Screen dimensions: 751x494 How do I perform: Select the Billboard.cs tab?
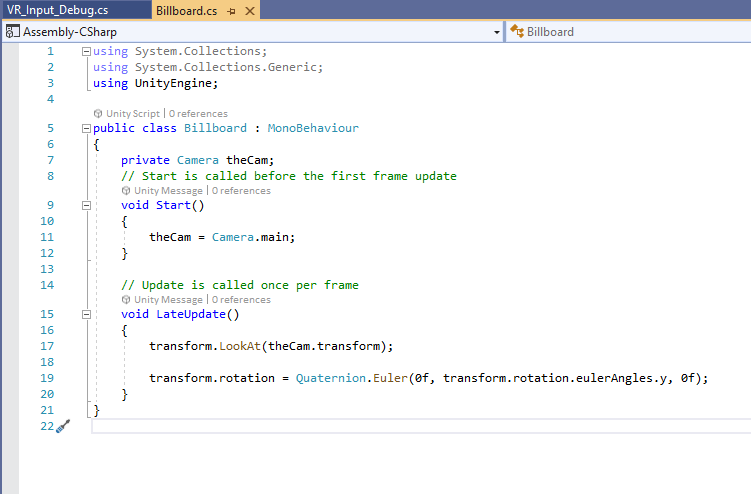coord(186,11)
